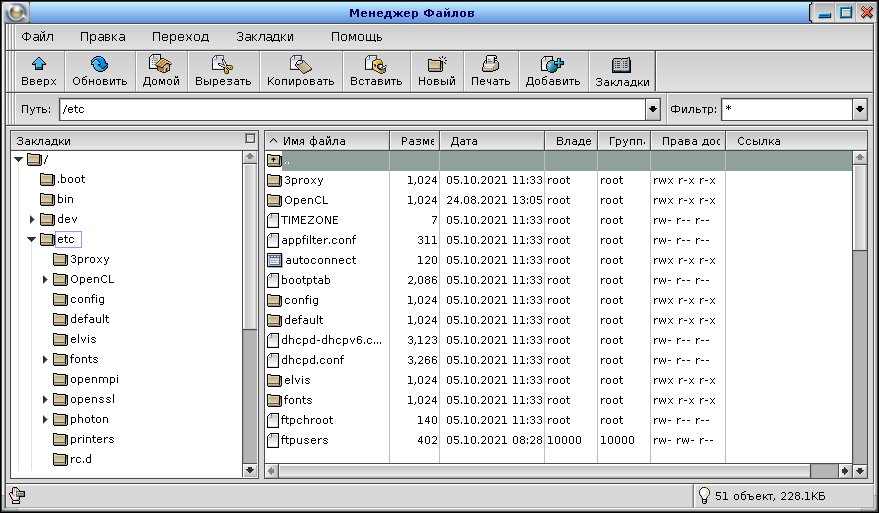Open the Закладки bookmarks toolbar icon
879x513 pixels.
pos(622,66)
